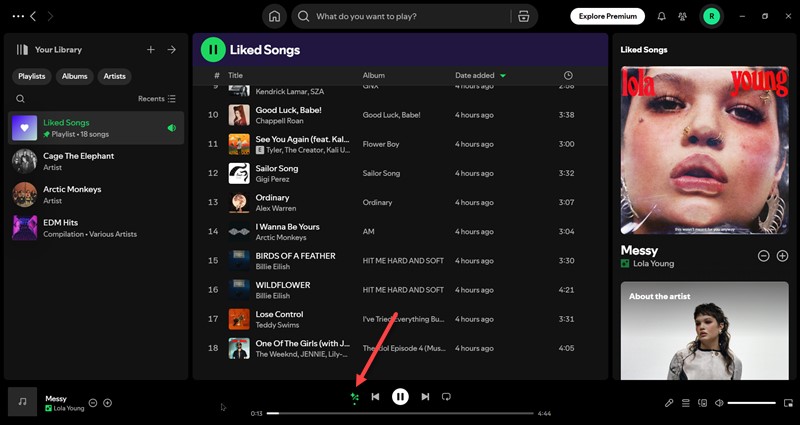Open the Cage The Elephant artist entry

96,161
